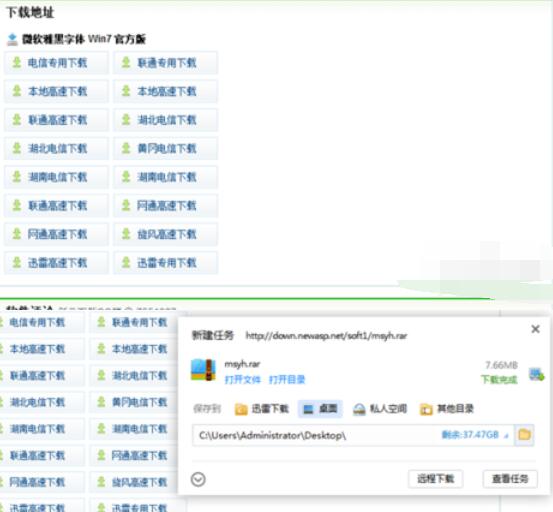Click the green 下载完成 status text

(499, 379)
